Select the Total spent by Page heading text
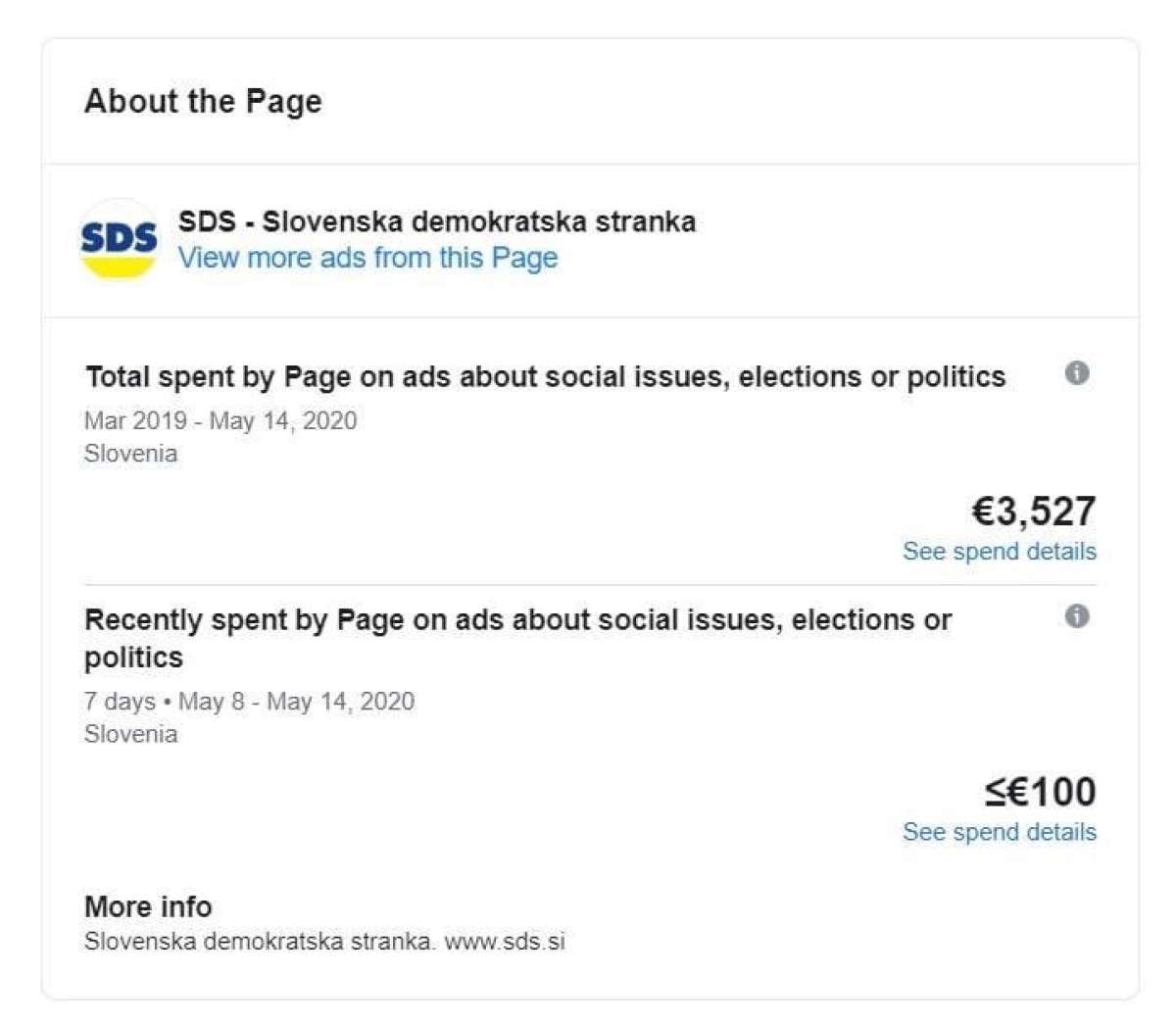The width and height of the screenshot is (1176, 1023). click(546, 377)
